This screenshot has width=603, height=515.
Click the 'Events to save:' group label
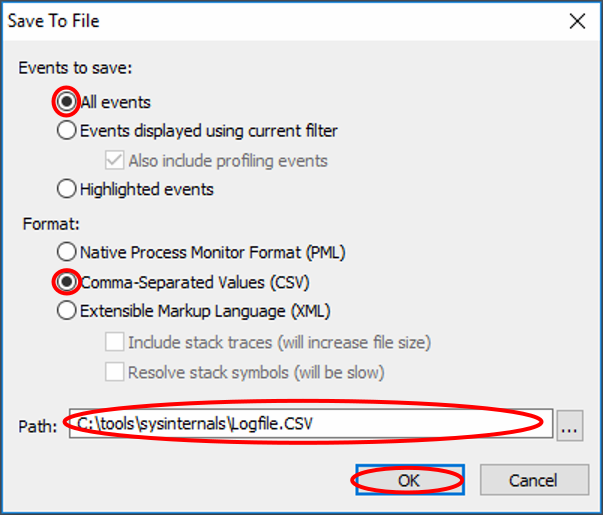[75, 68]
